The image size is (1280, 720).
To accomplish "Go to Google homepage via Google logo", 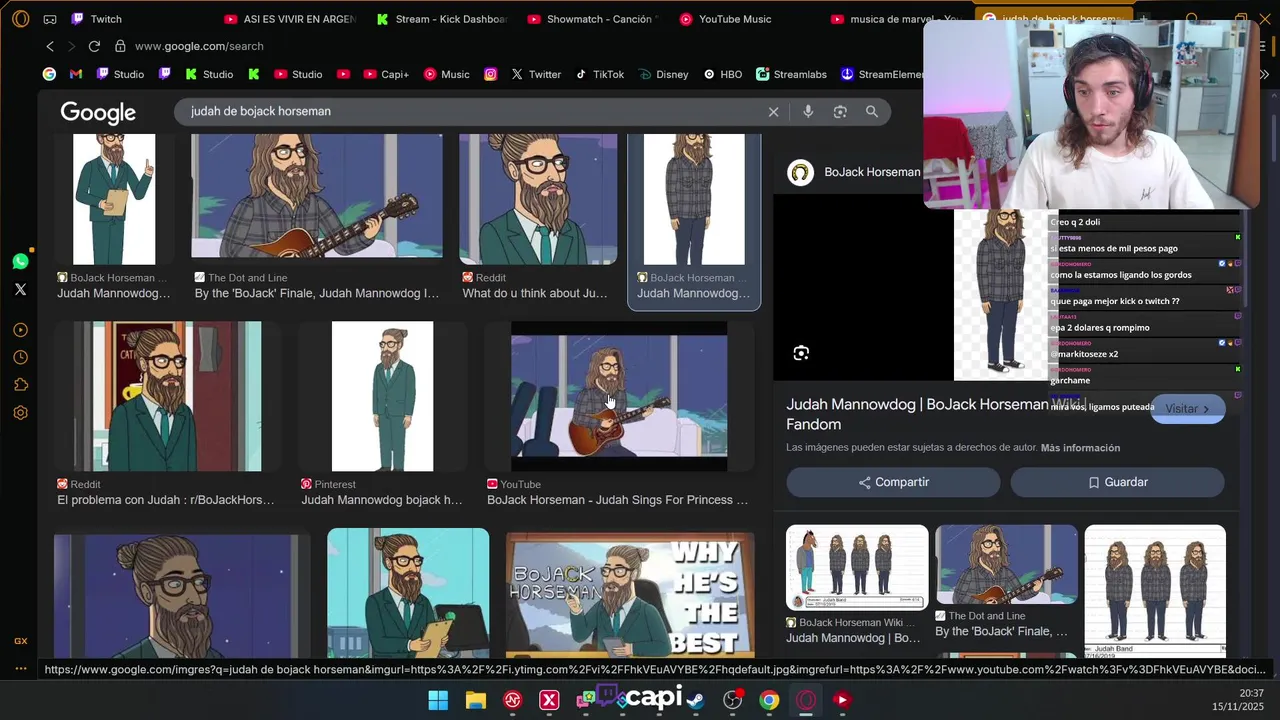I will tap(98, 112).
